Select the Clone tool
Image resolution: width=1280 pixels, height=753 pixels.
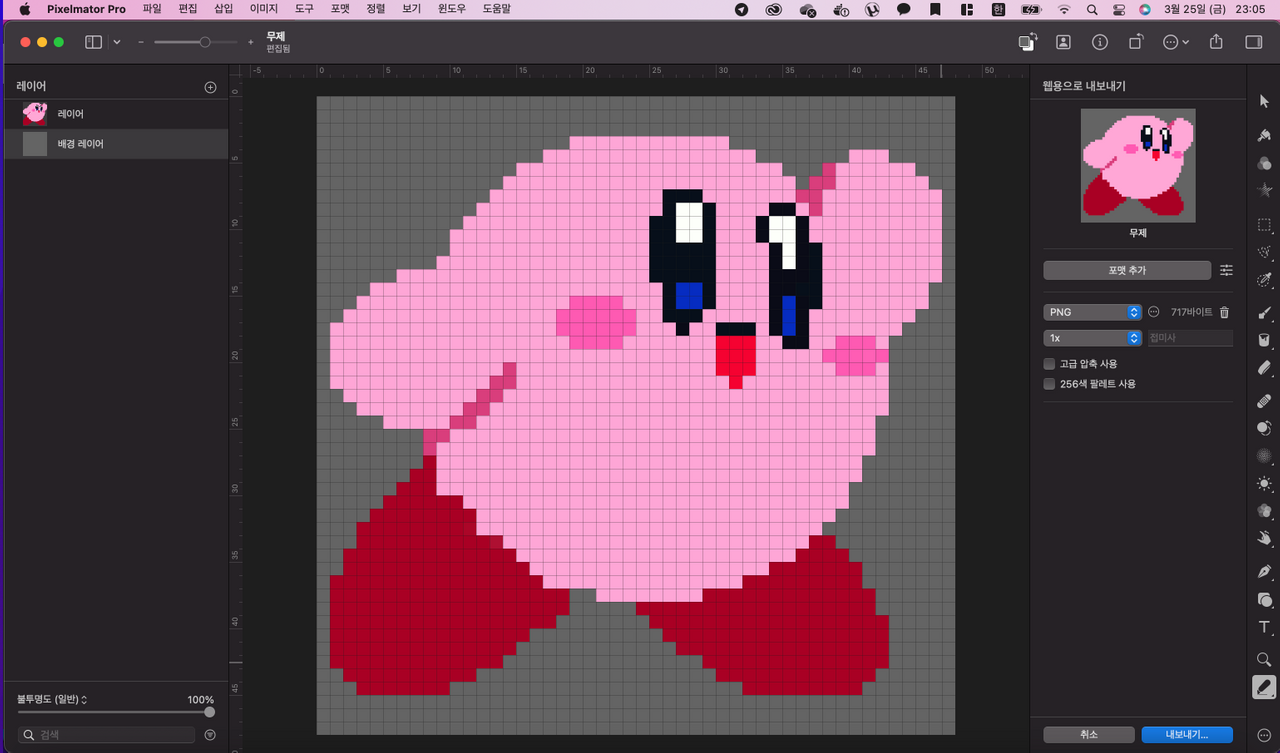1264,429
